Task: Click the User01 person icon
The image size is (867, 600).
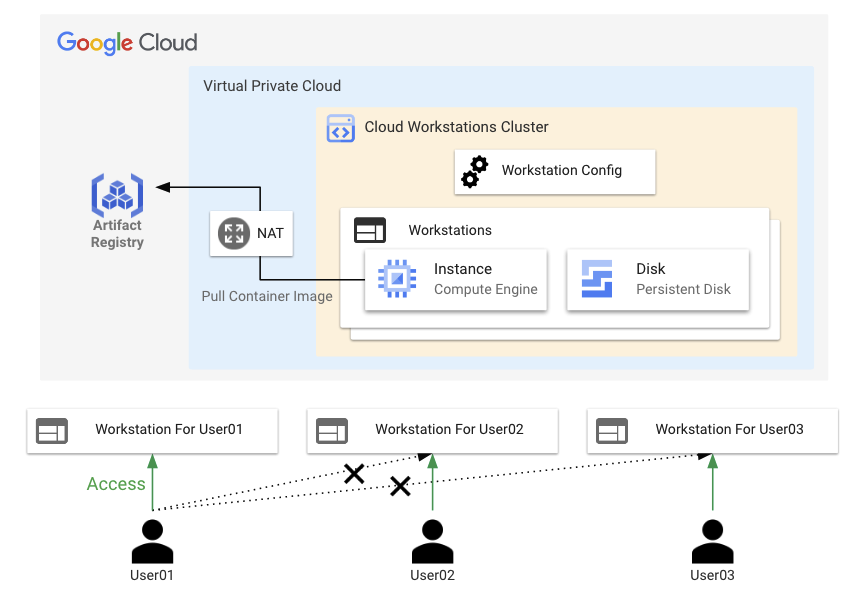Action: pos(153,541)
